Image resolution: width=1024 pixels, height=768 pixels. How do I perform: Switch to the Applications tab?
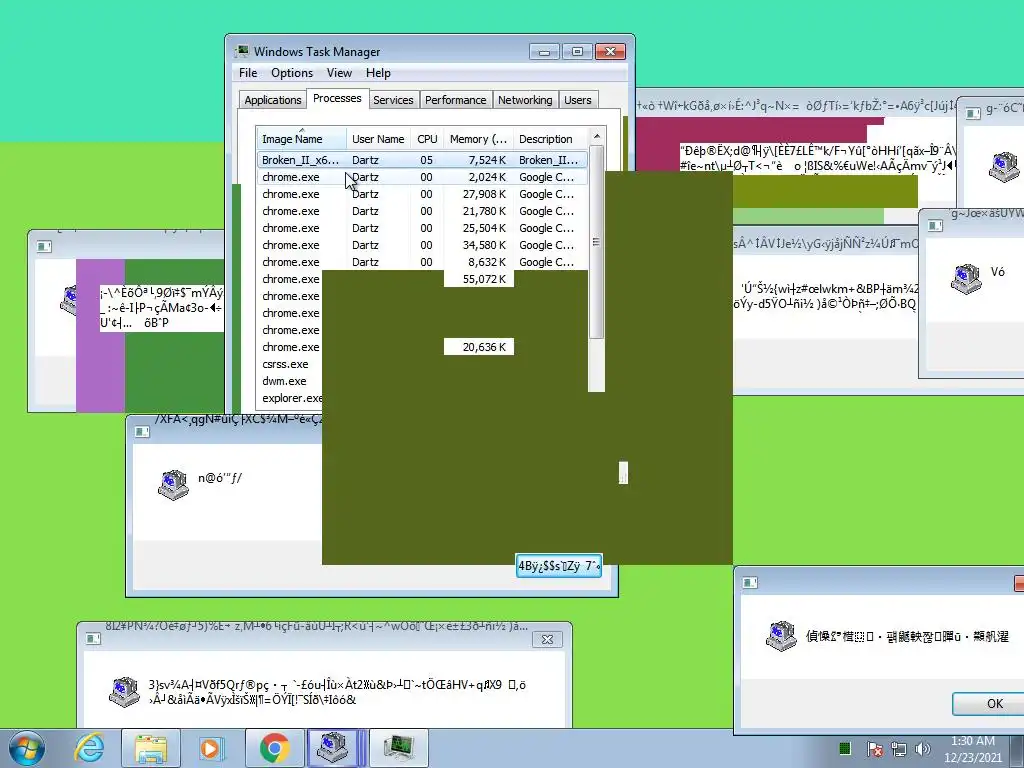pyautogui.click(x=272, y=100)
